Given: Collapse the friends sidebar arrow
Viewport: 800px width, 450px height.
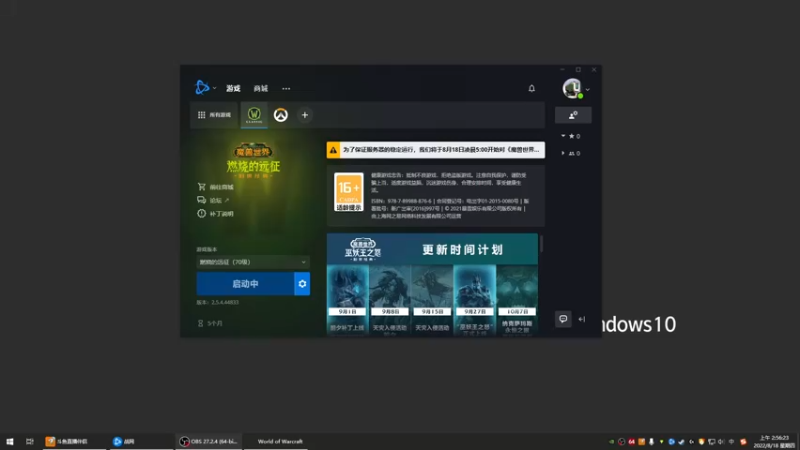Looking at the screenshot, I should 582,319.
